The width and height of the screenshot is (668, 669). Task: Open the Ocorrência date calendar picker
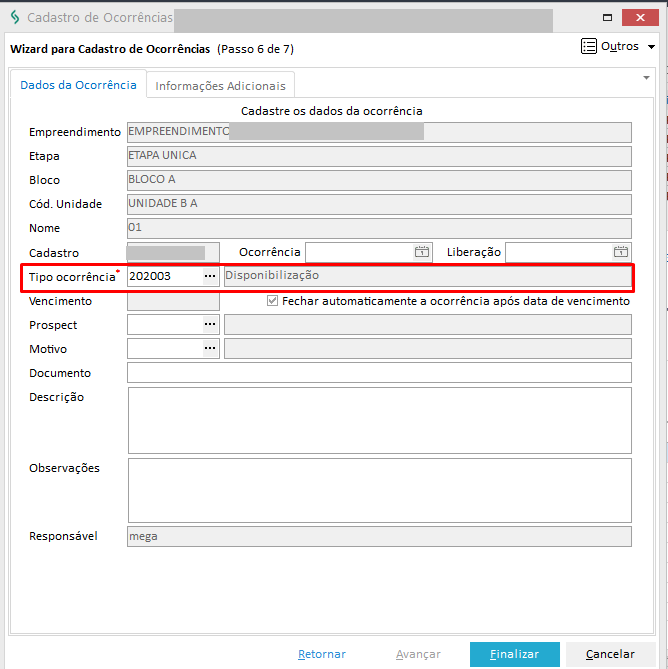coord(421,252)
